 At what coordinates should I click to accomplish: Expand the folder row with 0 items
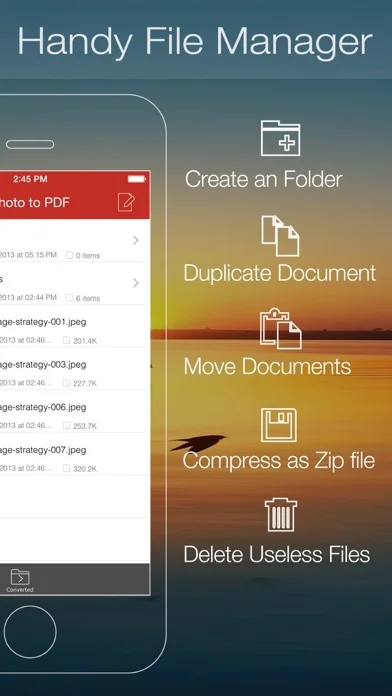click(75, 241)
